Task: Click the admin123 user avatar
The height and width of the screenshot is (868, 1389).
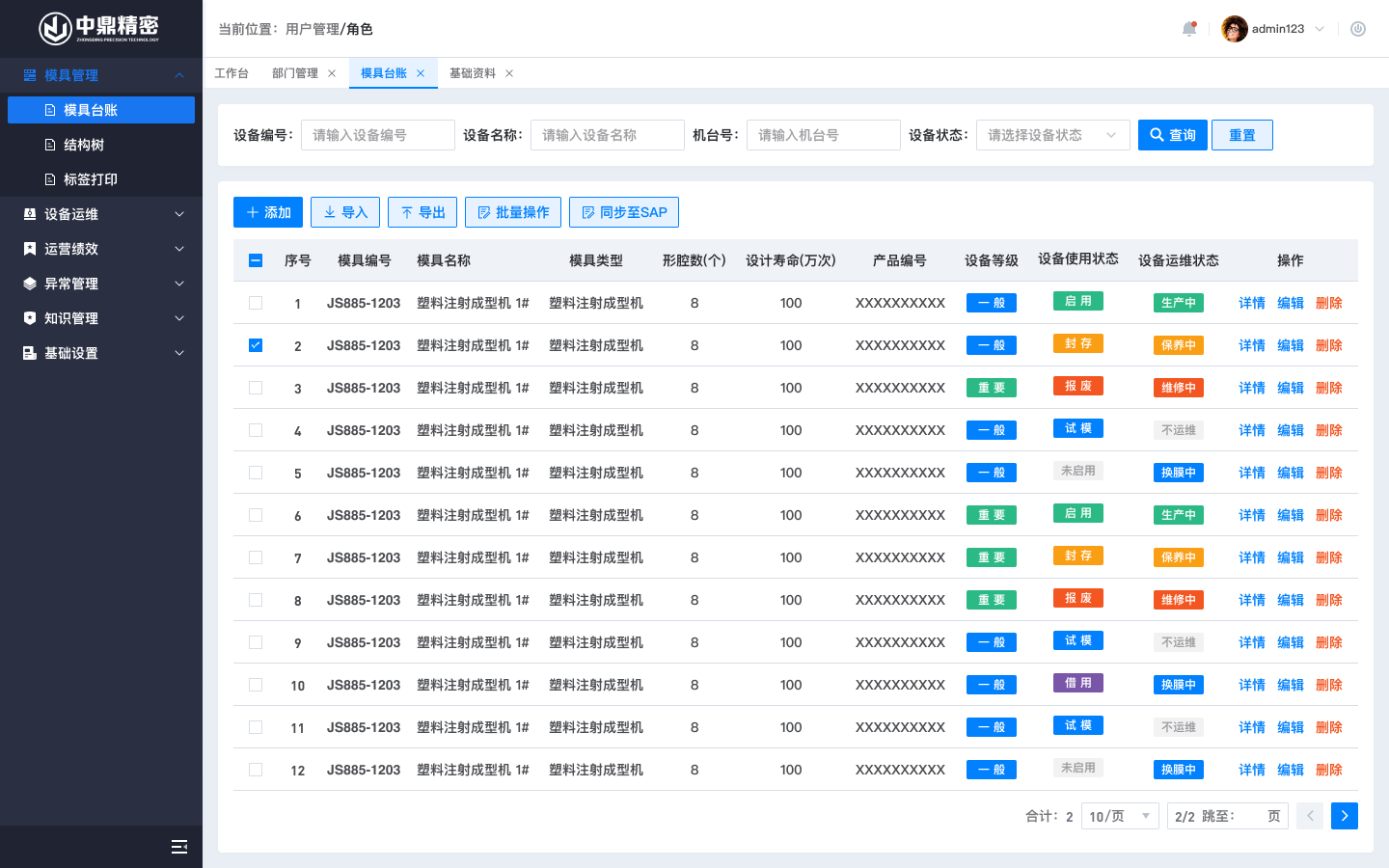Action: 1234,29
